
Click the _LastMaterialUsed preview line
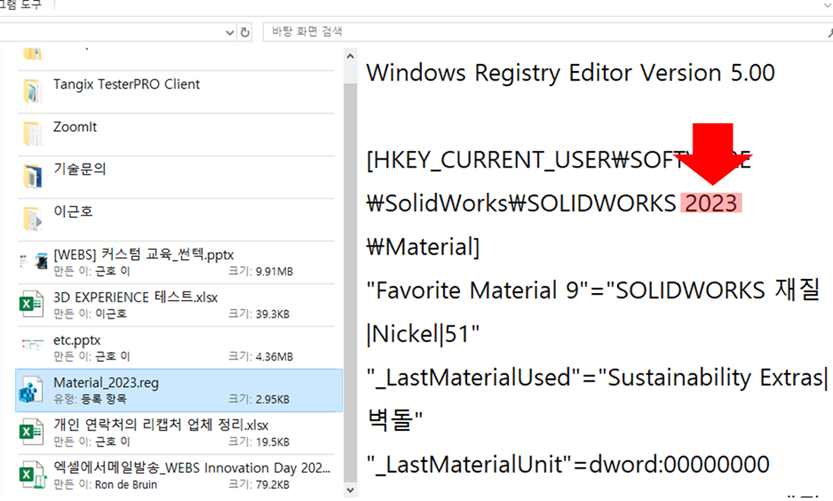598,378
